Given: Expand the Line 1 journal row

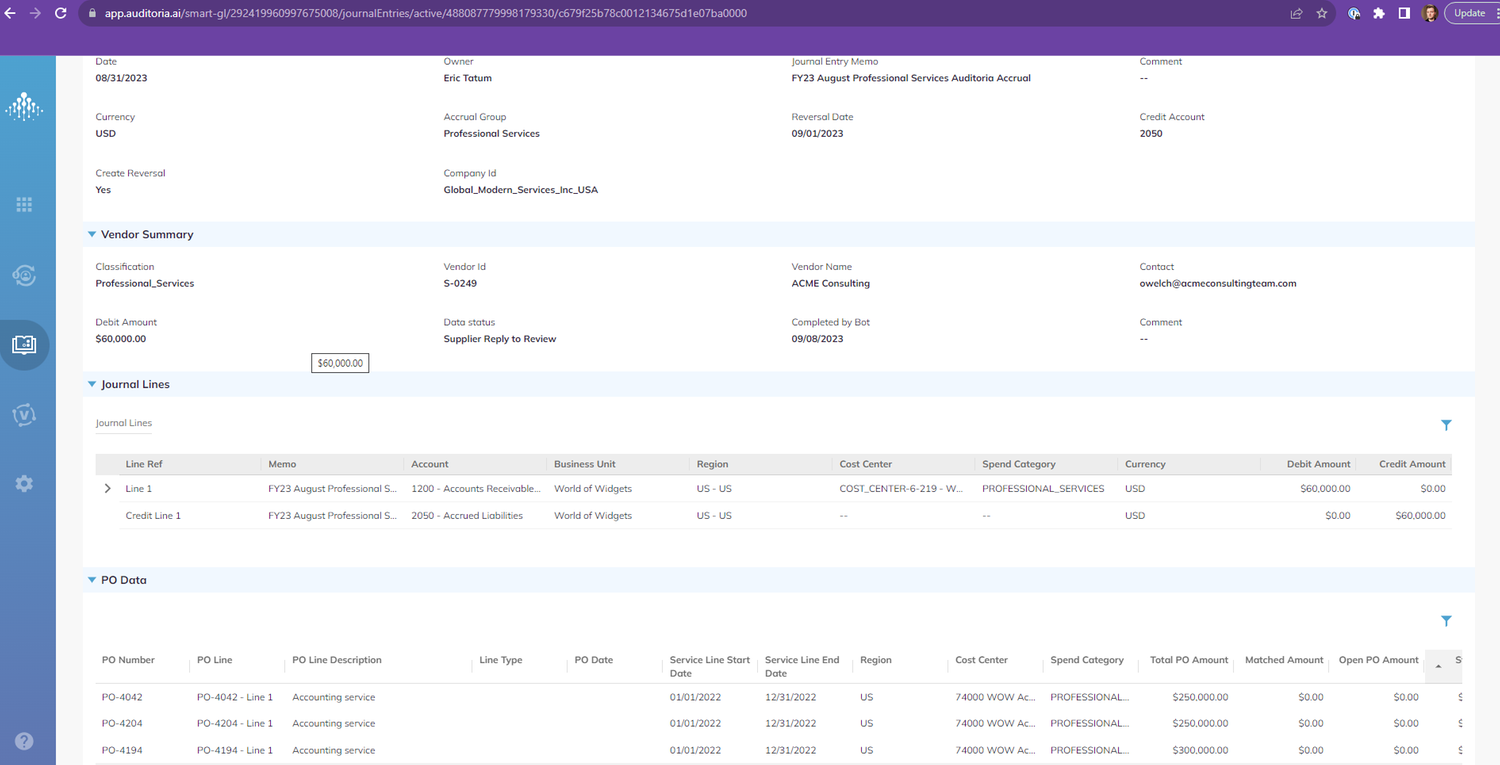Looking at the screenshot, I should click(x=107, y=488).
